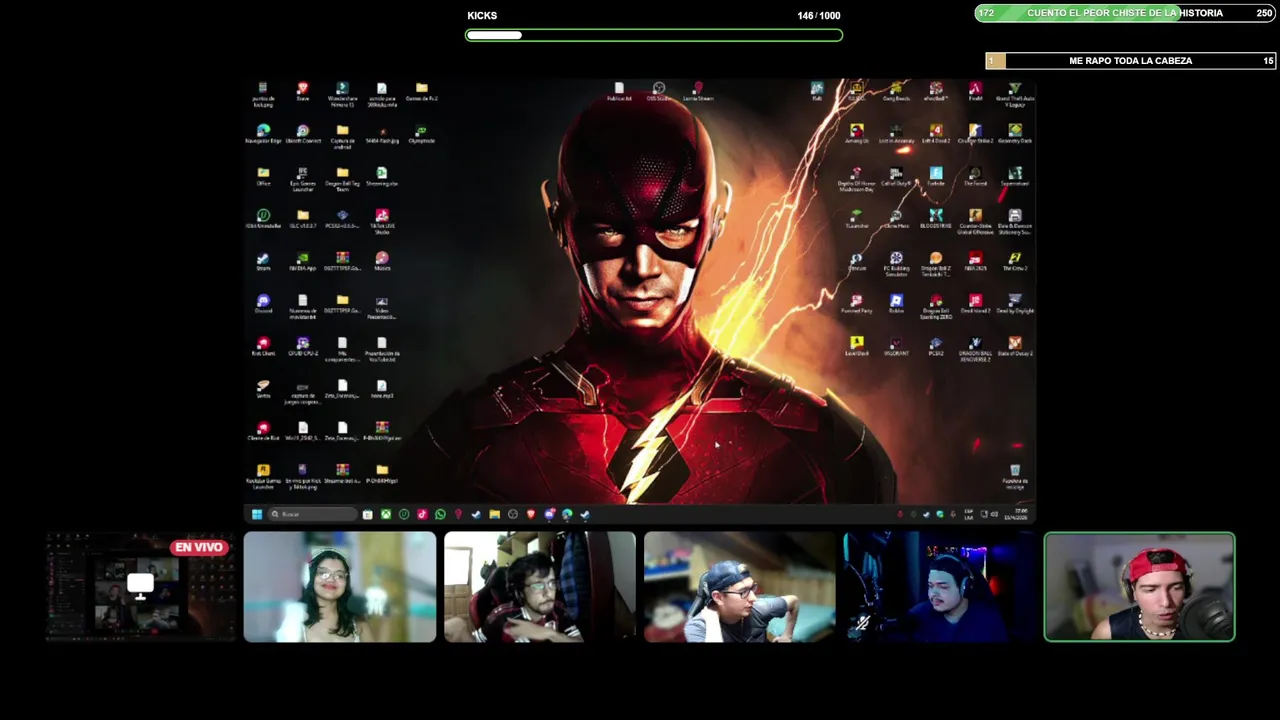Launch The Crew 2 desktop icon
This screenshot has height=720, width=1280.
tap(1015, 261)
